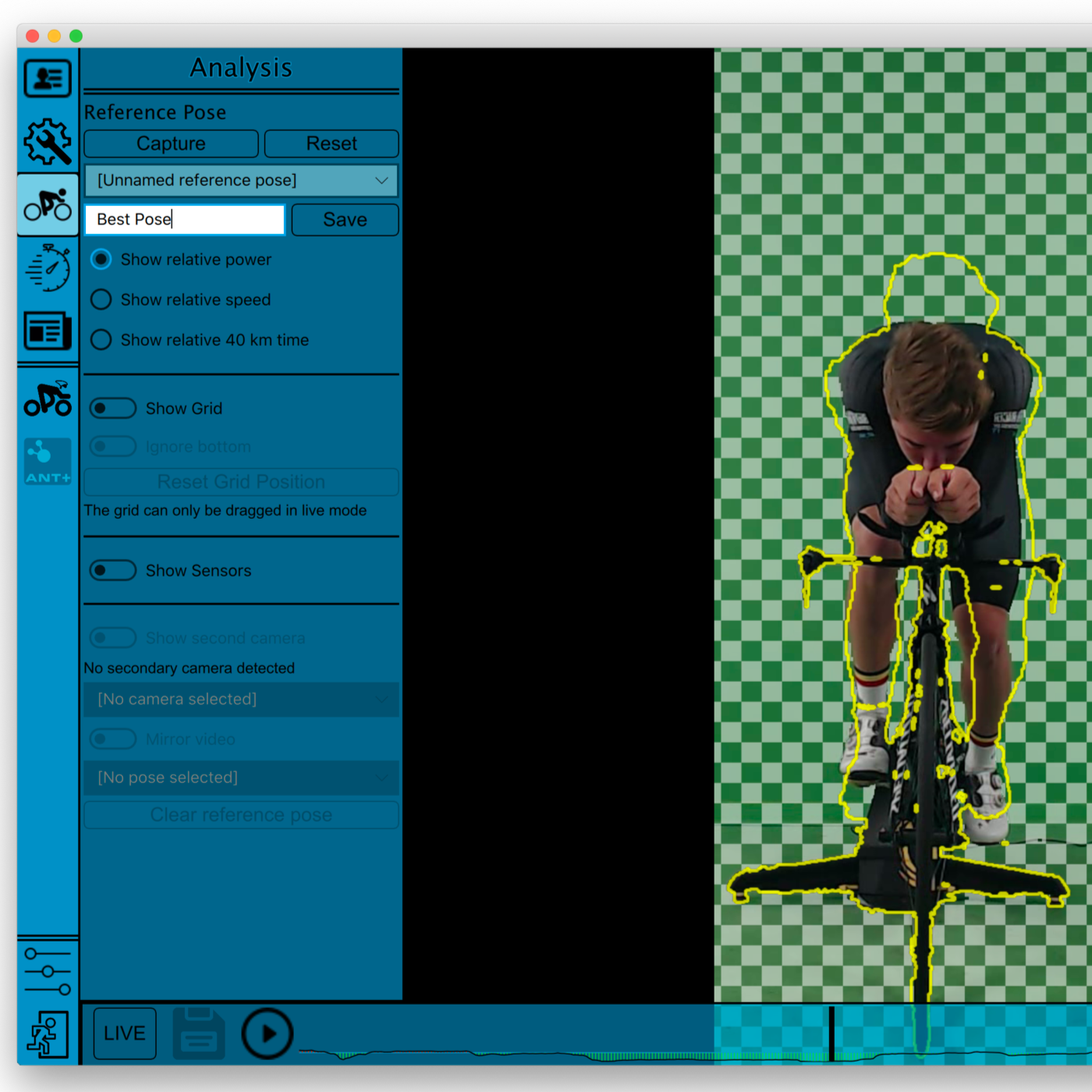Screen dimensions: 1092x1092
Task: Save the Best Pose name
Action: click(x=344, y=219)
